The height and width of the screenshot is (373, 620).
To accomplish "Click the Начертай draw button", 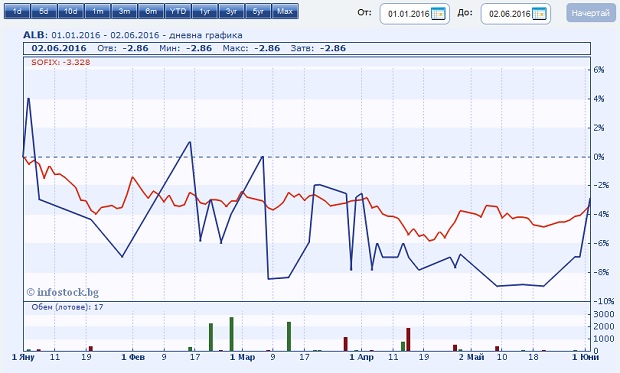I will coord(591,13).
